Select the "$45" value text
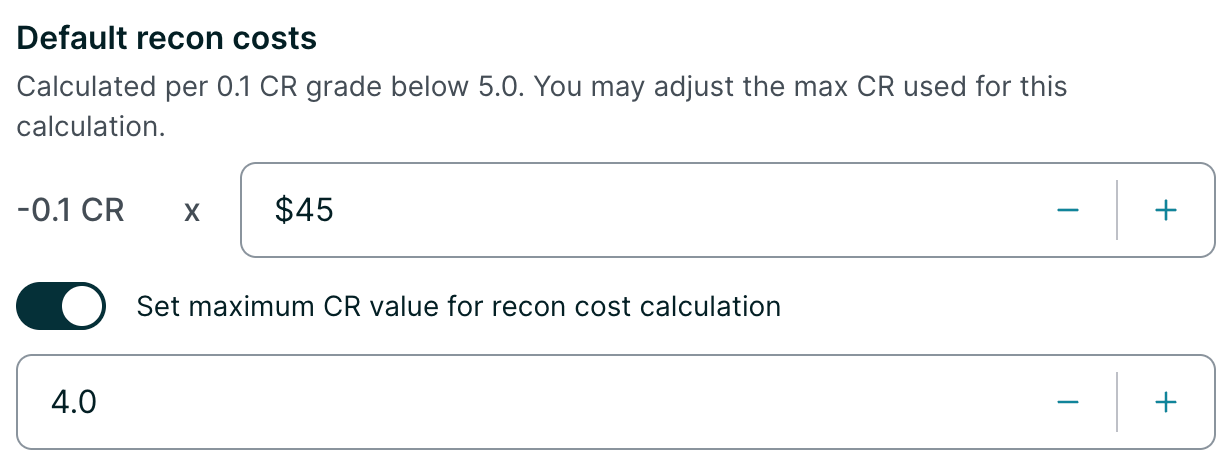 tap(304, 210)
